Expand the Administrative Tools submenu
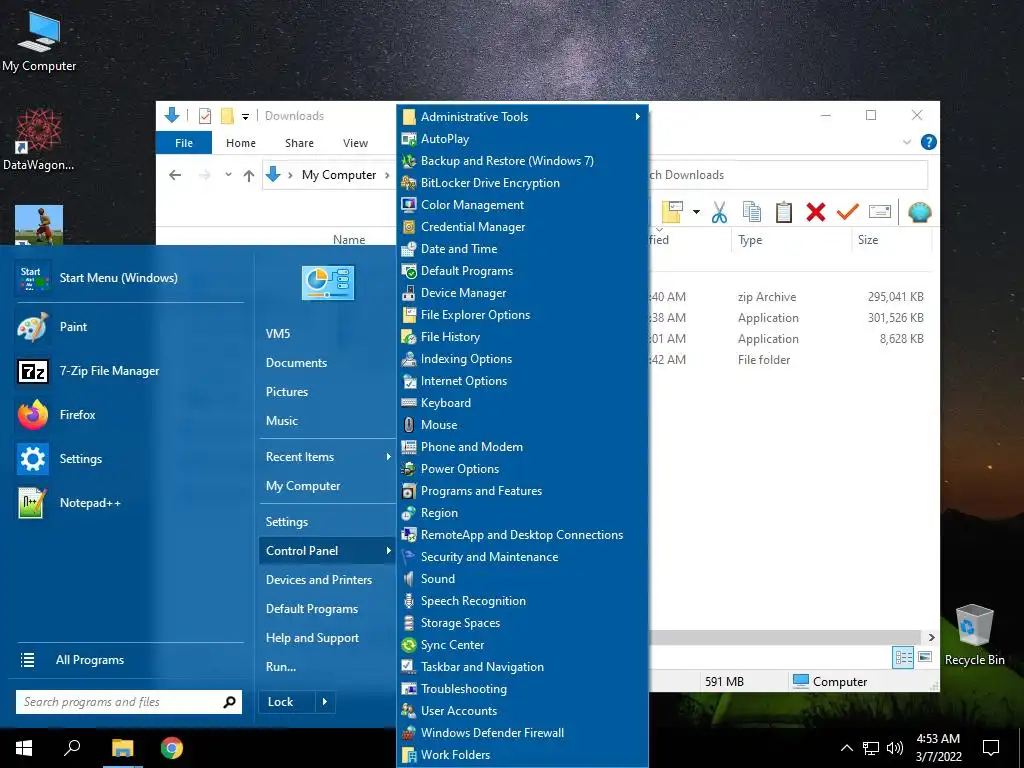The width and height of the screenshot is (1024, 768). click(x=637, y=116)
